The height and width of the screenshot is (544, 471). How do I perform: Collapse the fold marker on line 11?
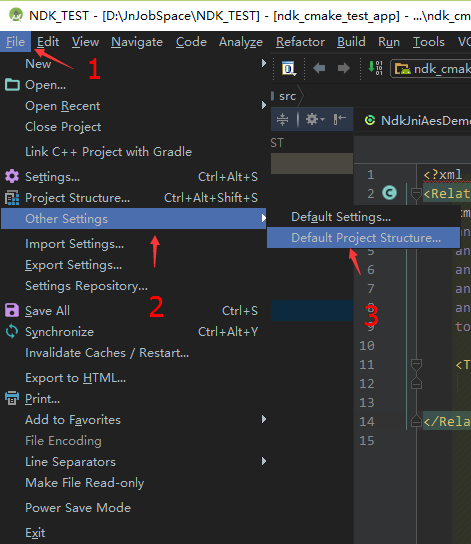coord(416,364)
